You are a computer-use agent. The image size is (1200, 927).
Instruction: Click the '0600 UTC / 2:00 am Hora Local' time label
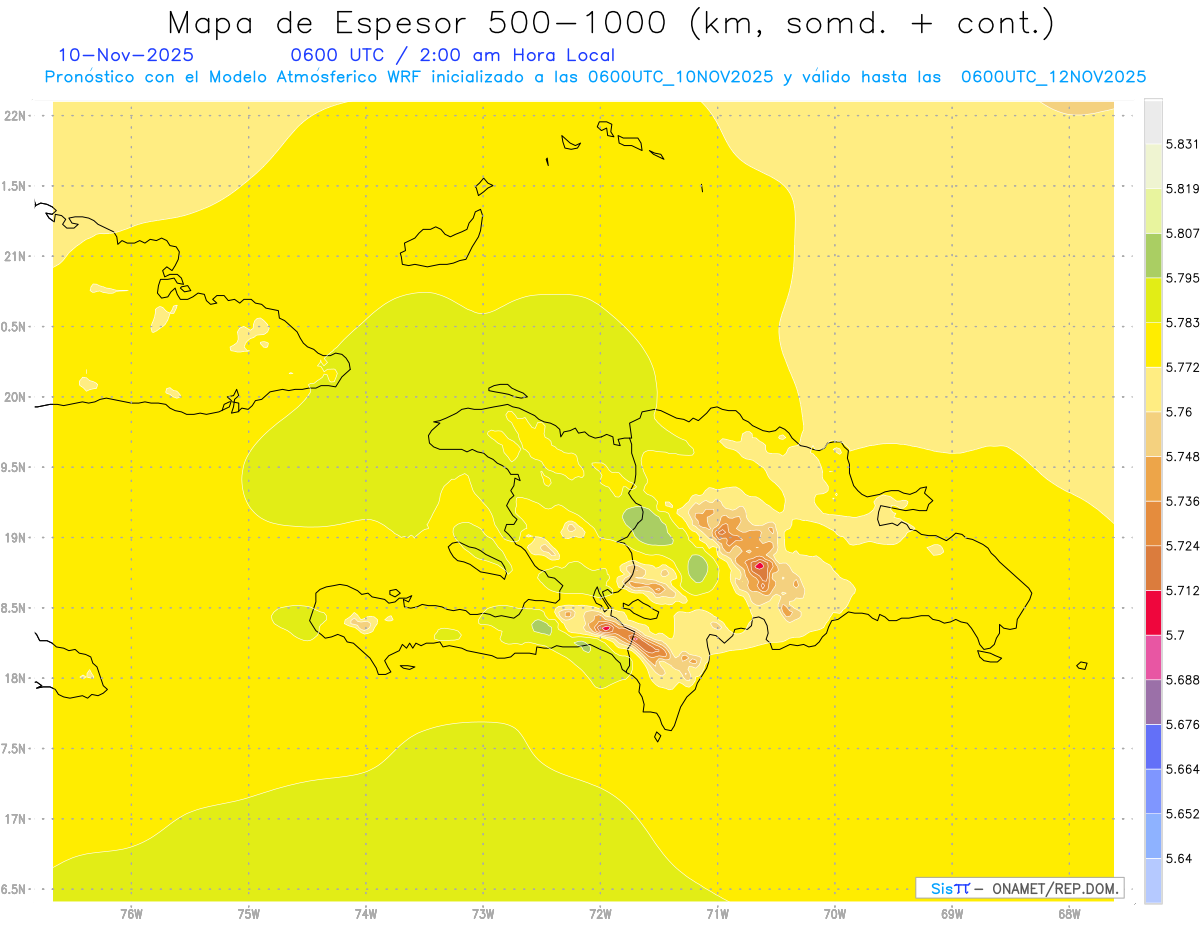coord(452,56)
